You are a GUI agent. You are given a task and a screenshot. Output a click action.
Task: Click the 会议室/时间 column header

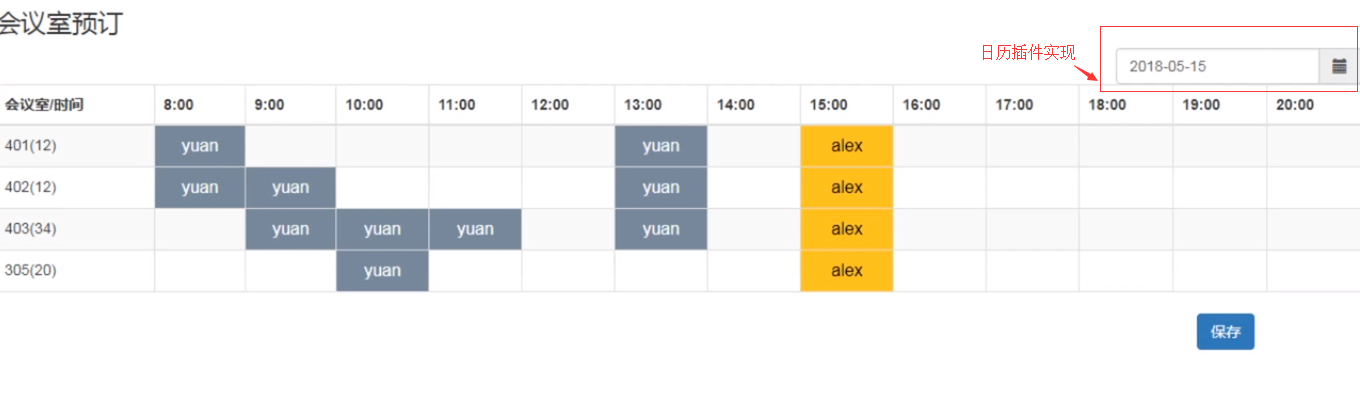click(x=44, y=105)
